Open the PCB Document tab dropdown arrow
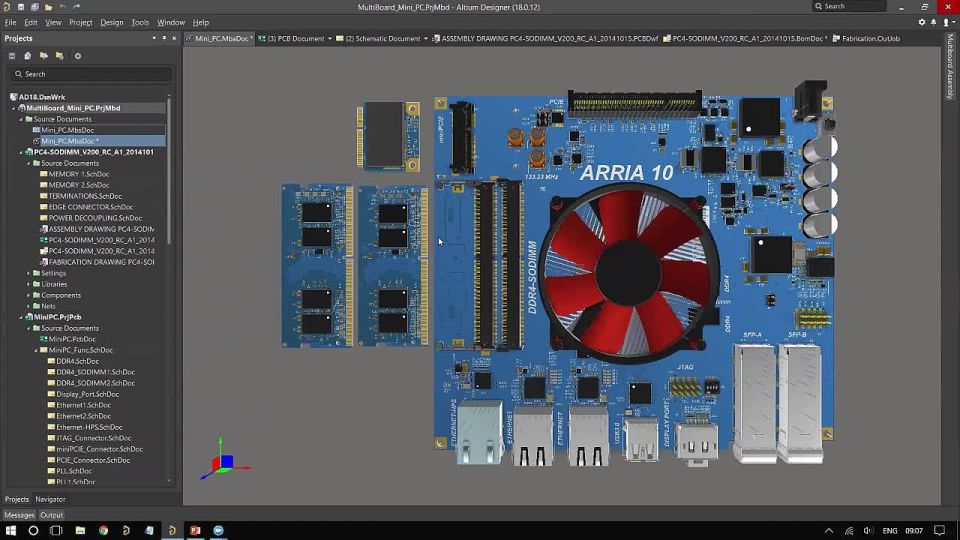 tap(330, 39)
